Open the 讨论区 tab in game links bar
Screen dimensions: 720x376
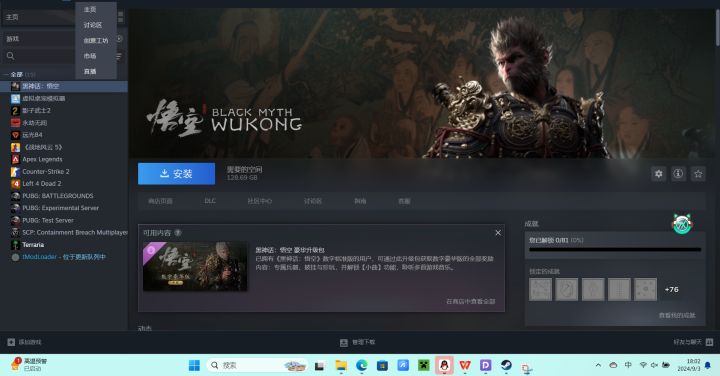(x=312, y=201)
